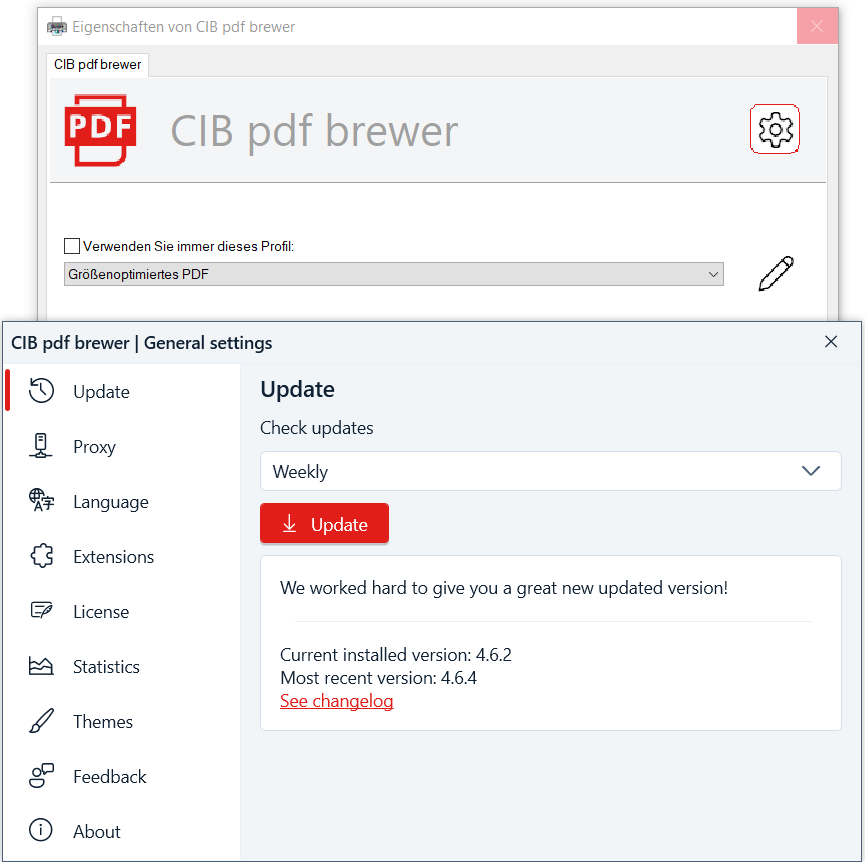The width and height of the screenshot is (865, 862).
Task: Click the Extensions puzzle icon in sidebar
Action: click(x=42, y=556)
